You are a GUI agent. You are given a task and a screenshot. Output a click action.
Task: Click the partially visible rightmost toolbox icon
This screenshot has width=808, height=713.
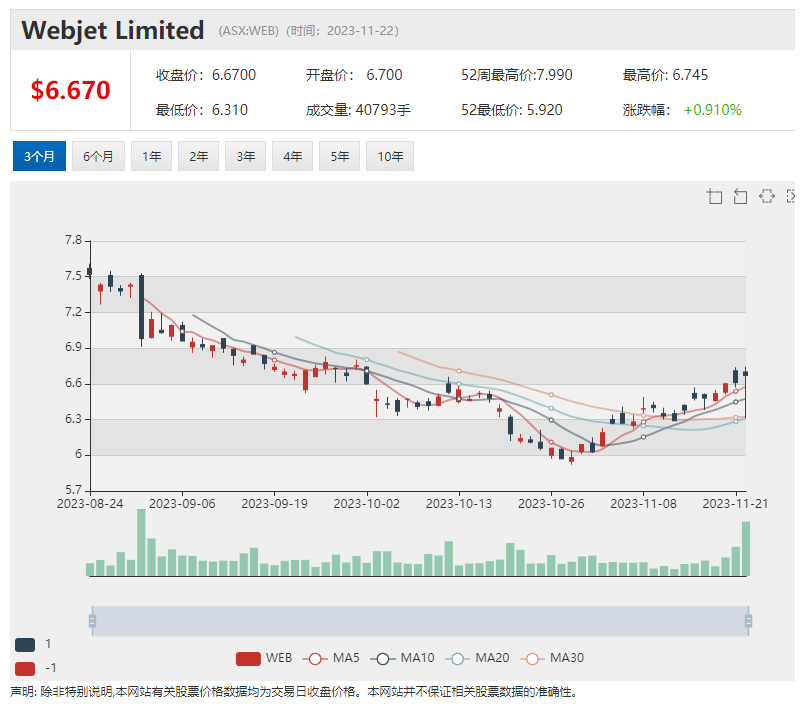tap(790, 196)
